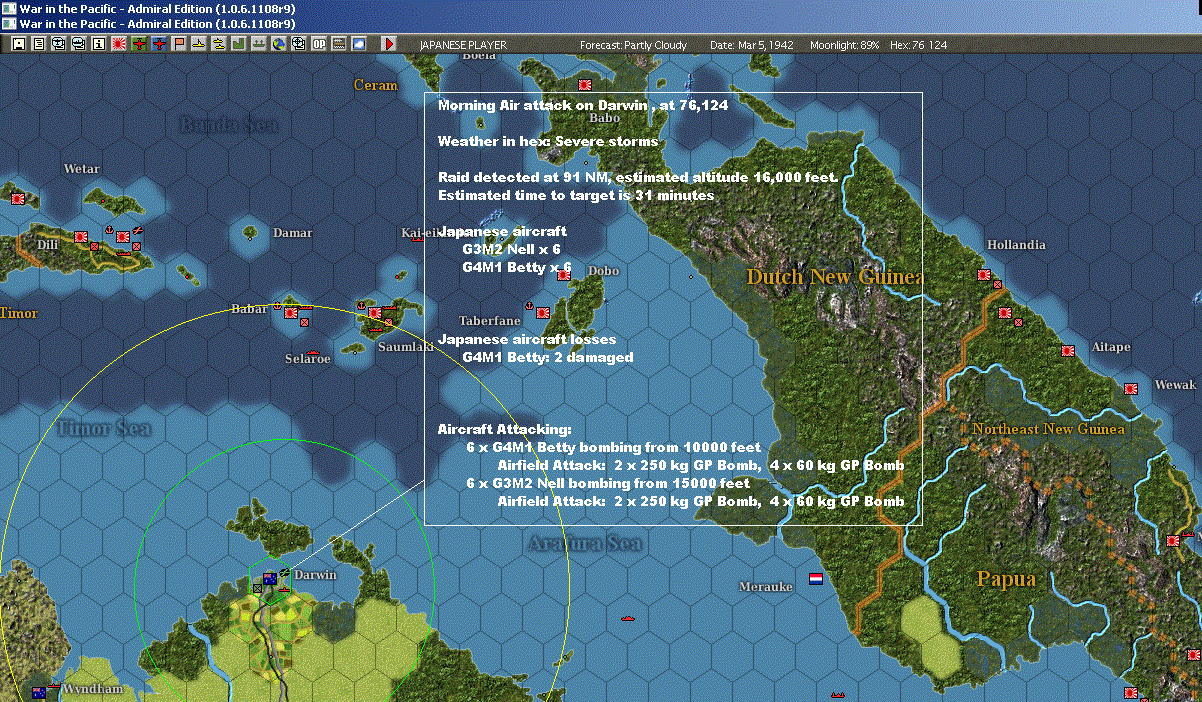Click the first 'War in the Pacific' title bar
Screen dimensions: 1202x702
[x=157, y=7]
